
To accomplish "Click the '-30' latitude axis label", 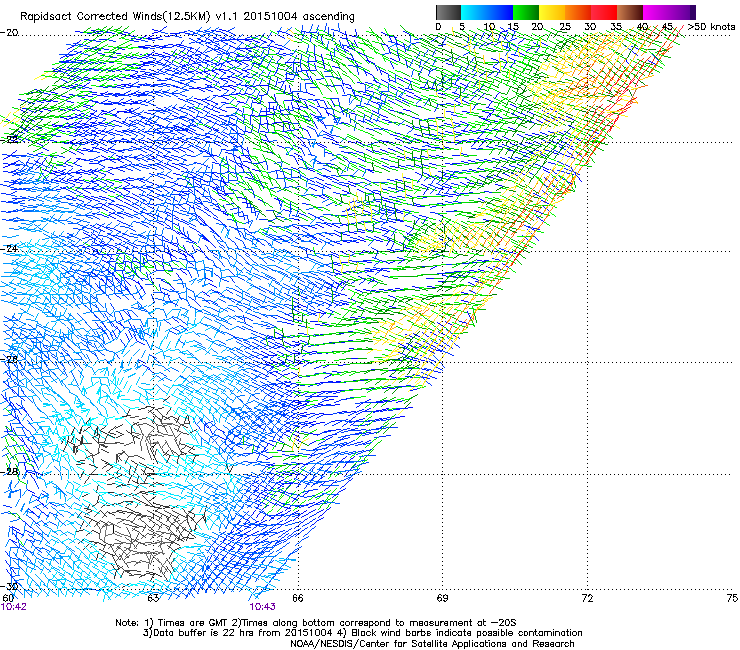I will click(9, 586).
